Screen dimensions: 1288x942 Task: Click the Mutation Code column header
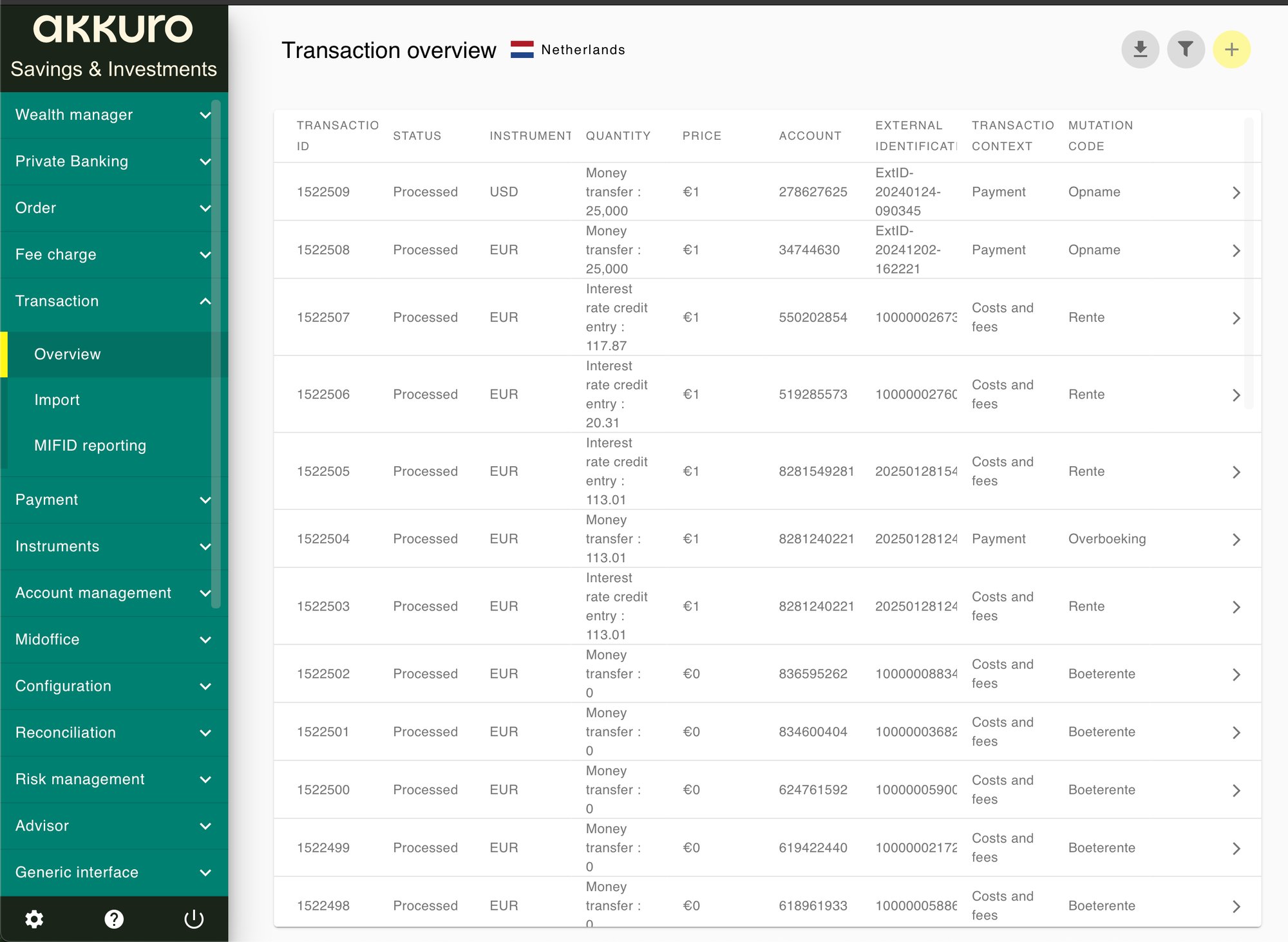click(x=1100, y=136)
